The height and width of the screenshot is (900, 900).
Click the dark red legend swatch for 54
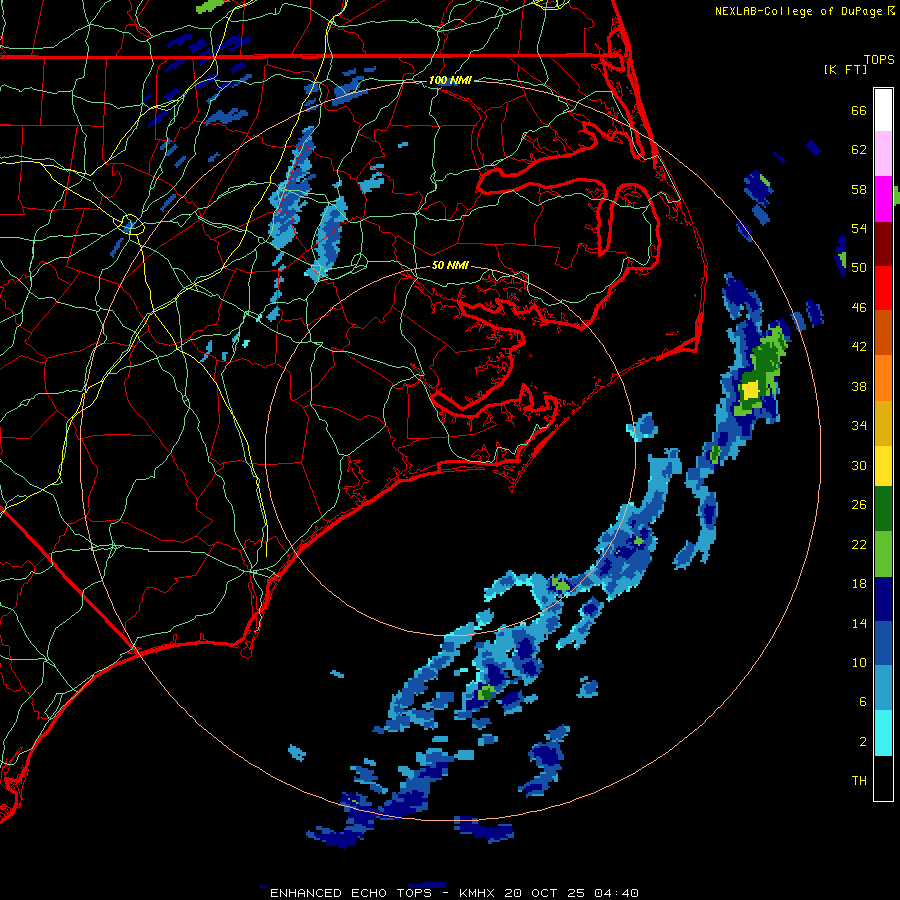(x=883, y=243)
